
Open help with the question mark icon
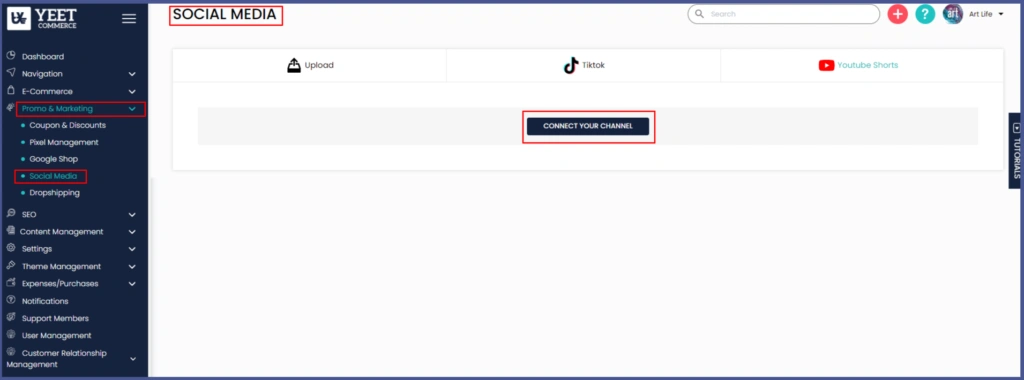coord(925,14)
